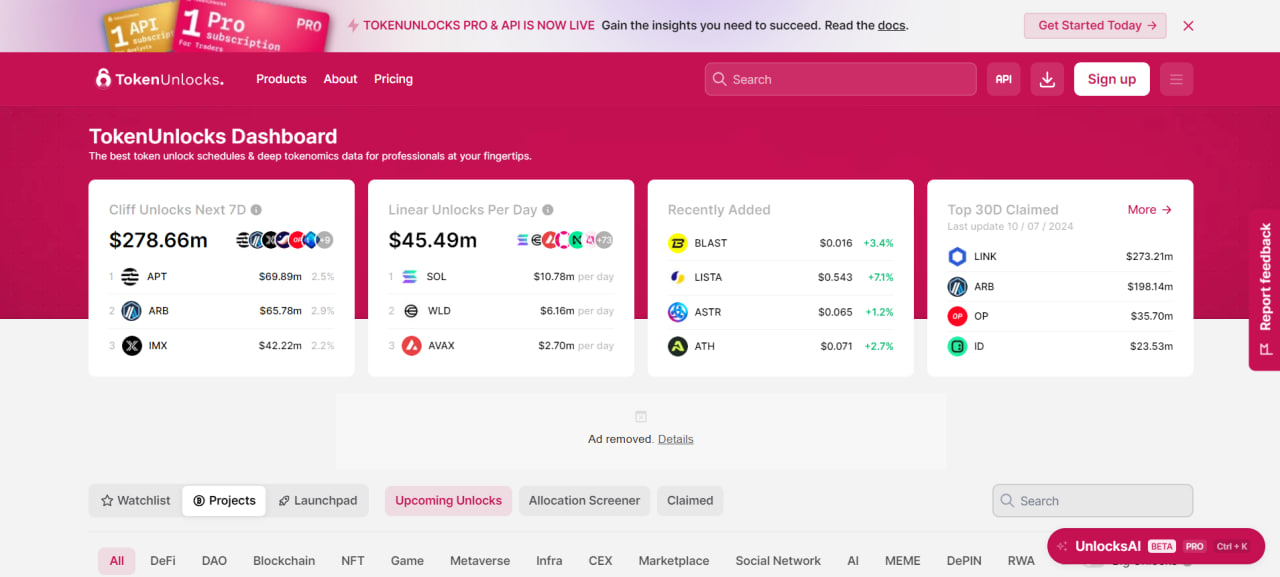Filter by CEX category
Screen dimensions: 1280x577
600,561
